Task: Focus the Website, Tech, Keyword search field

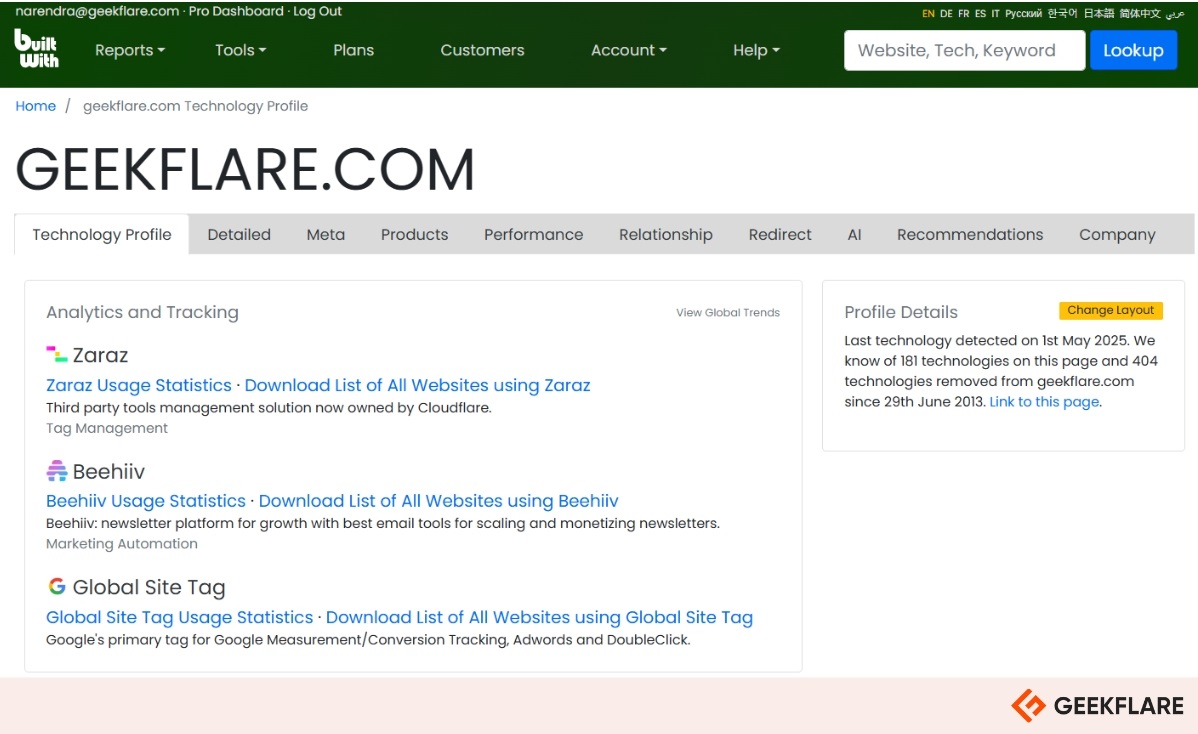Action: [964, 50]
